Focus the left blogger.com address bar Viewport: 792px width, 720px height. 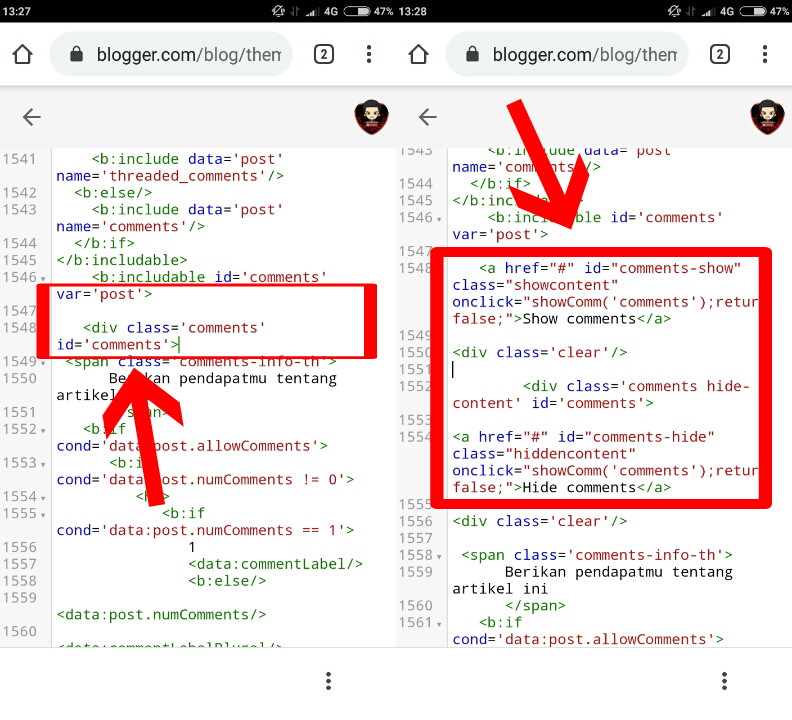(171, 54)
